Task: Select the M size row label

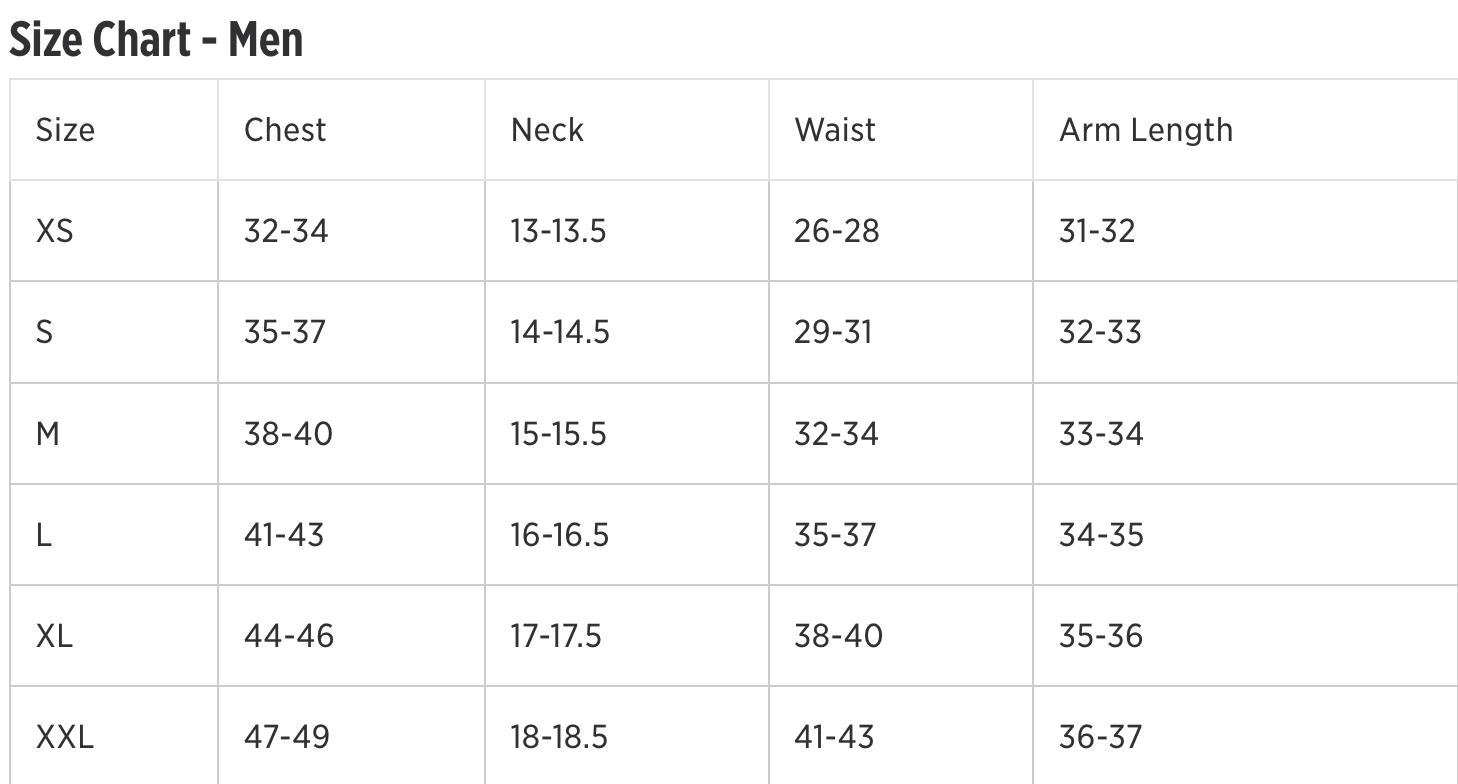Action: [47, 434]
